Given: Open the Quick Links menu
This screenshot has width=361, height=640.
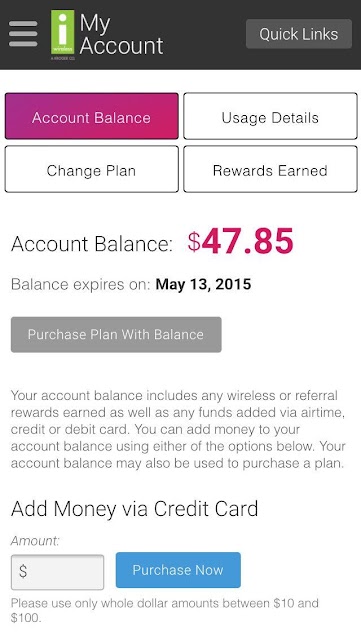Looking at the screenshot, I should (x=299, y=34).
